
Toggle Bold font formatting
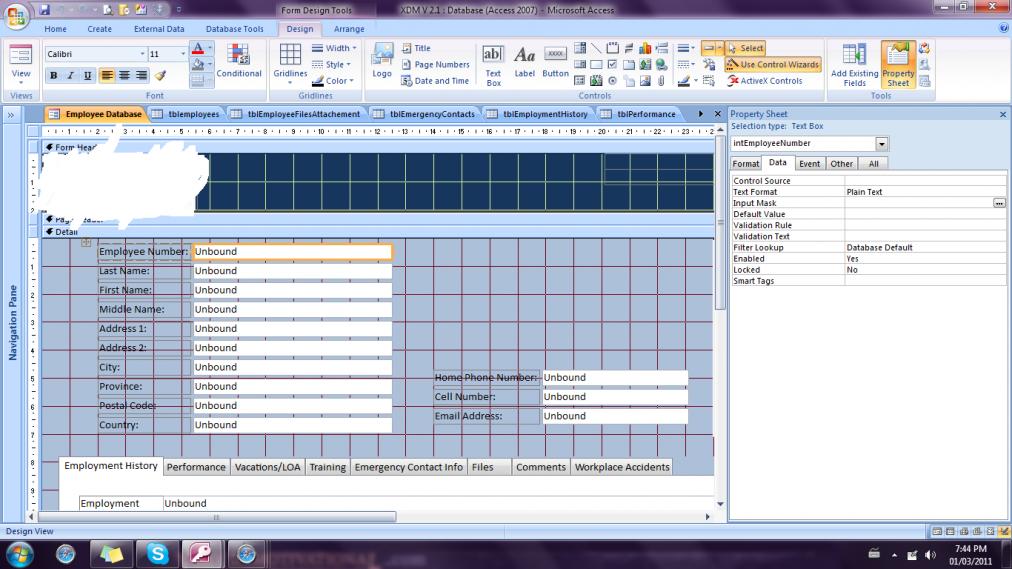54,75
